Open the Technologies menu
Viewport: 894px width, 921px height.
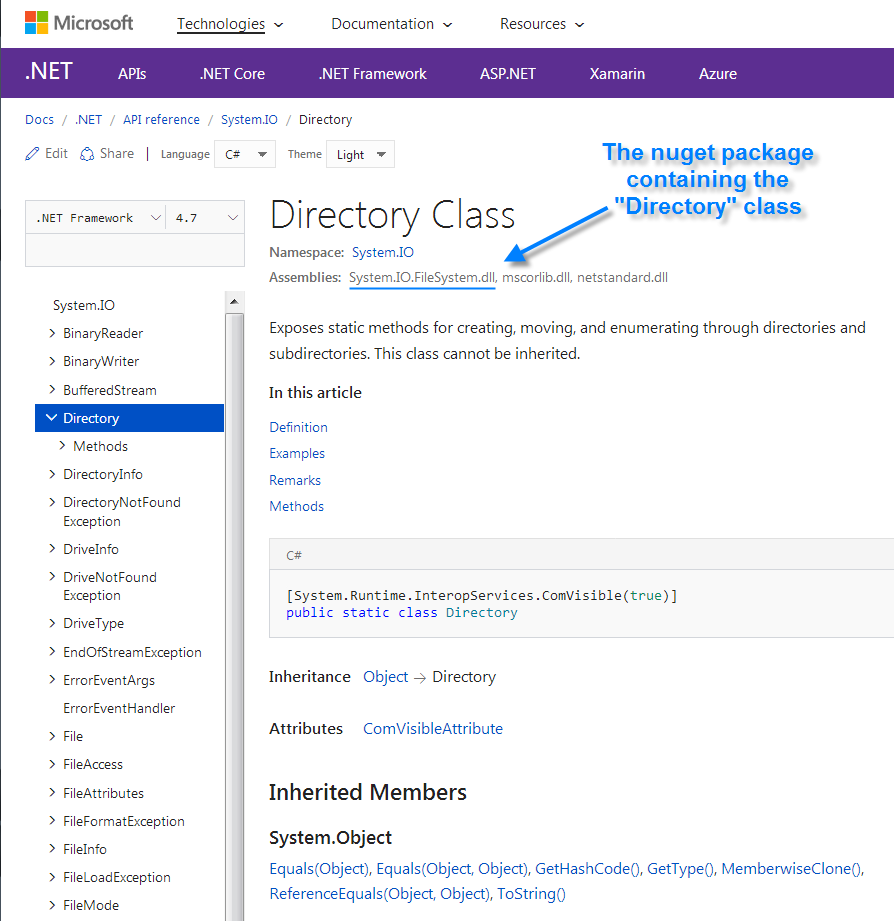coord(230,24)
